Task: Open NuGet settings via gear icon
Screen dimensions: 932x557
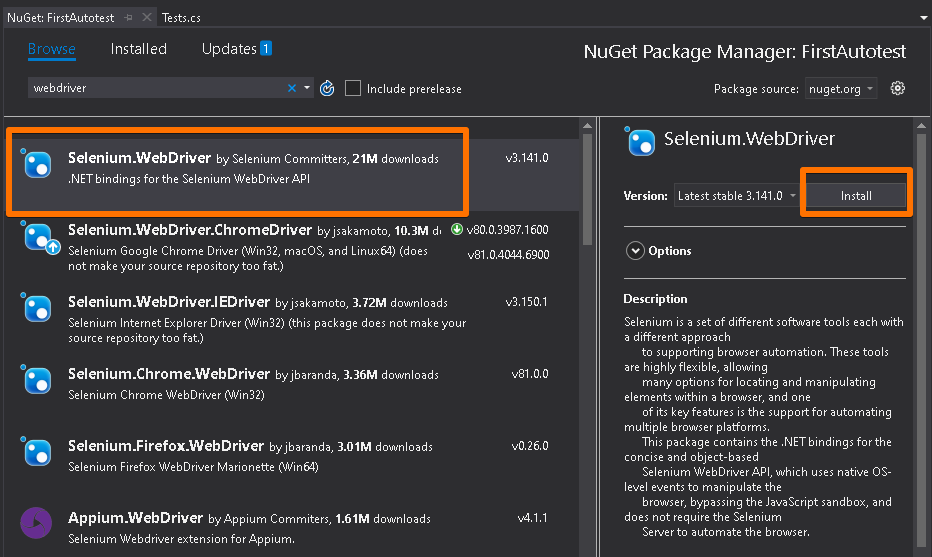Action: pos(897,88)
